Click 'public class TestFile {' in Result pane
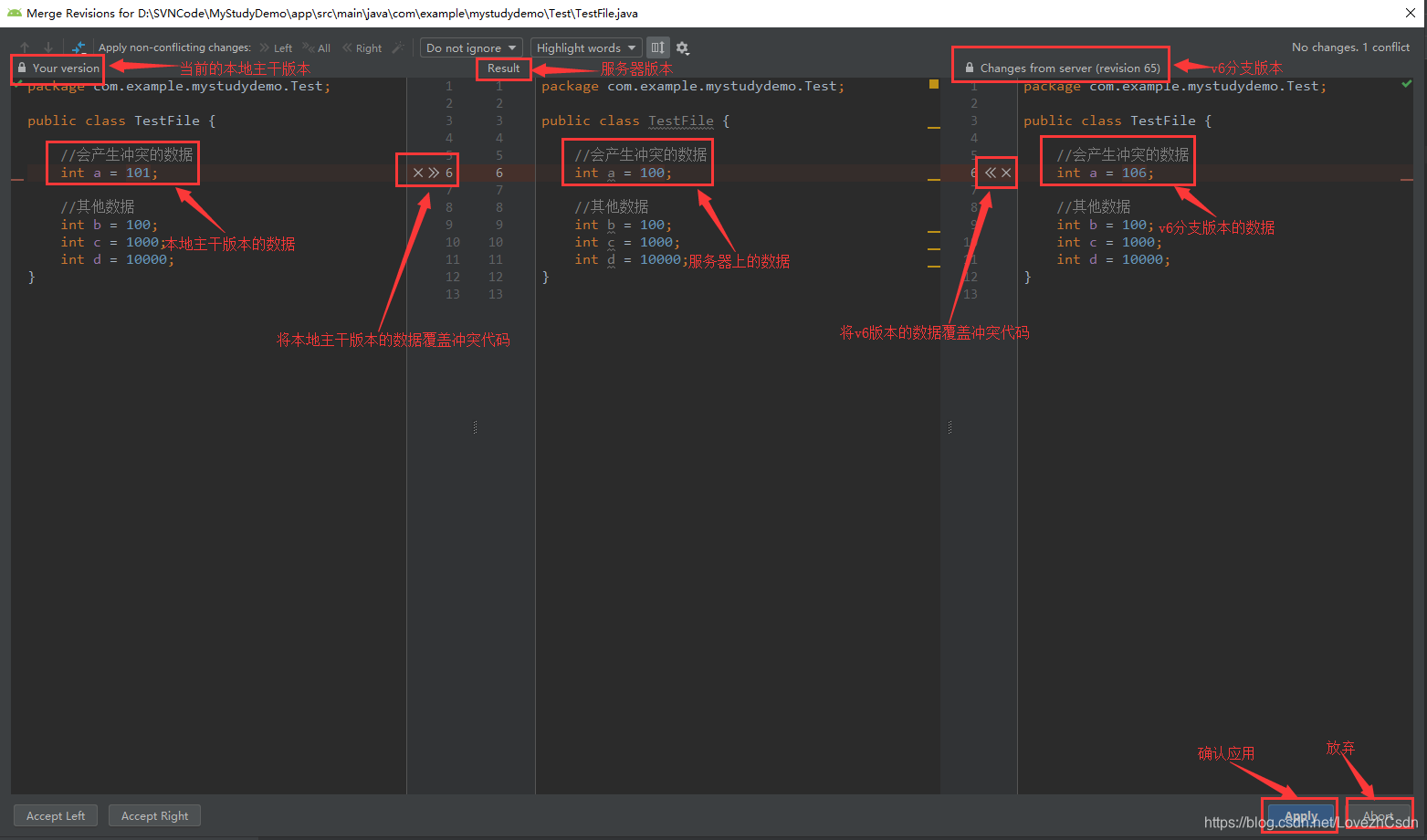This screenshot has width=1427, height=840. tap(635, 121)
